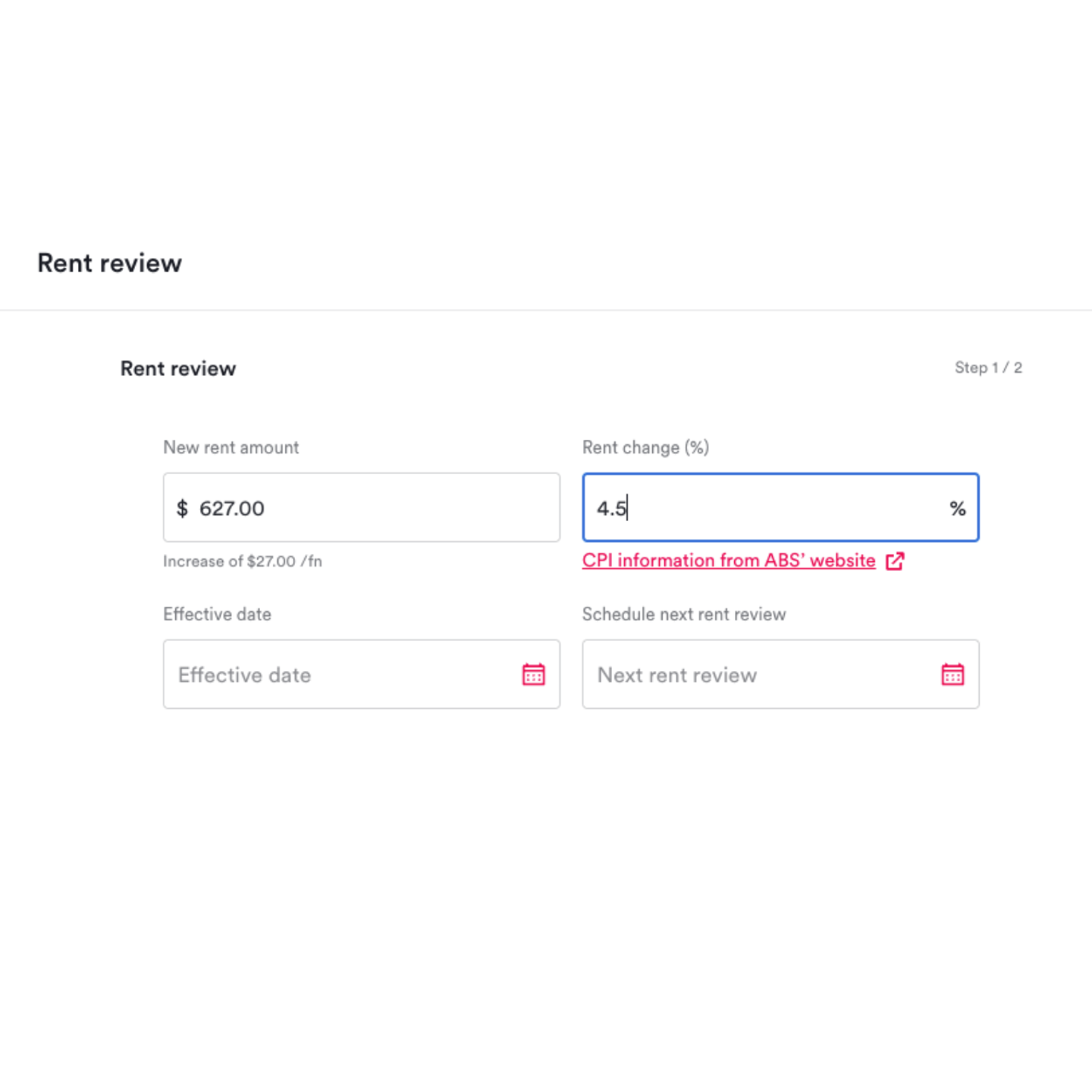This screenshot has width=1092, height=1092.
Task: Click the percent symbol in Rent change field
Action: pyautogui.click(x=958, y=509)
